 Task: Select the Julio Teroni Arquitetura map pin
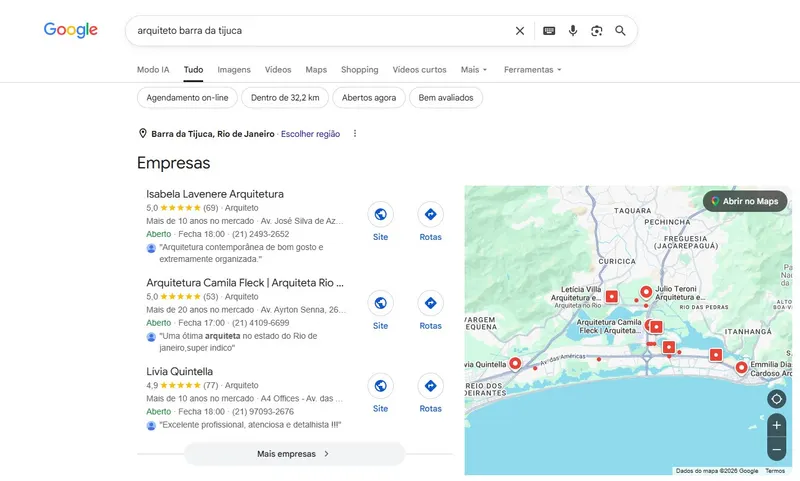[x=646, y=292]
